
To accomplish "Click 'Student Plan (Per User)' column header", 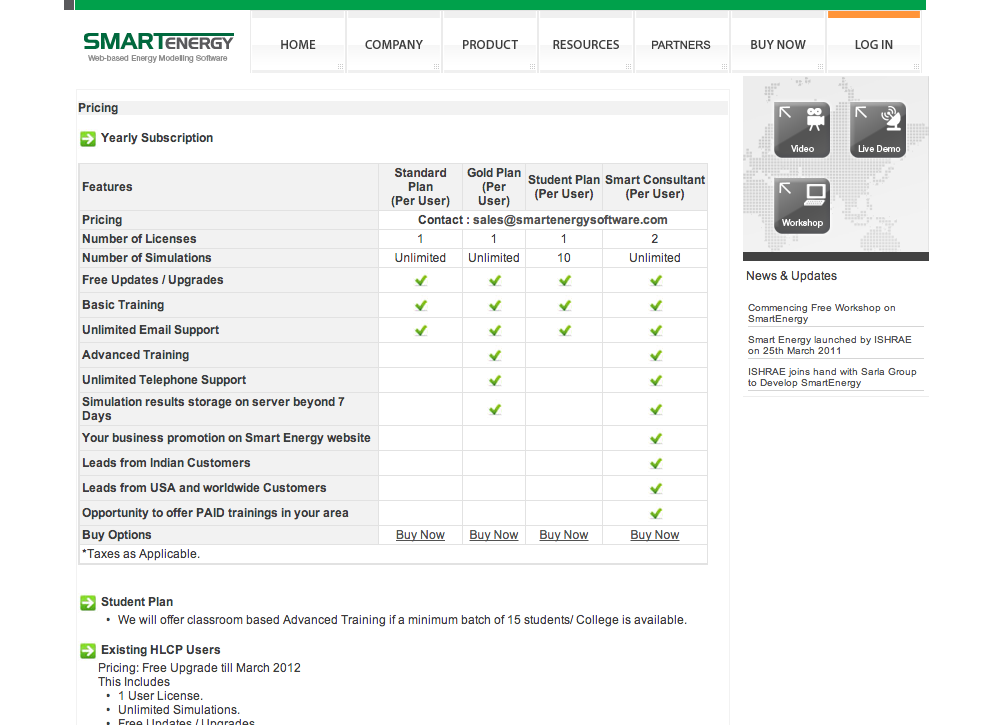I will pyautogui.click(x=564, y=187).
